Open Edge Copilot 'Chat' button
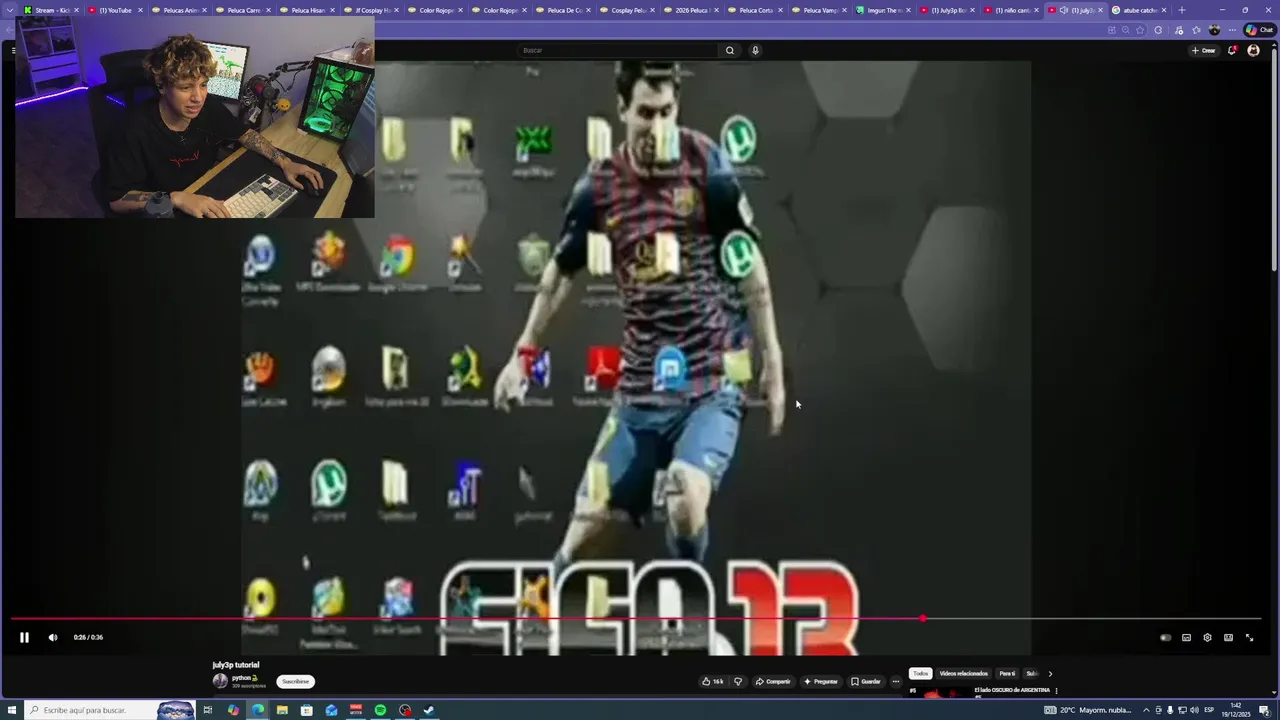Viewport: 1280px width, 720px height. coord(1259,30)
